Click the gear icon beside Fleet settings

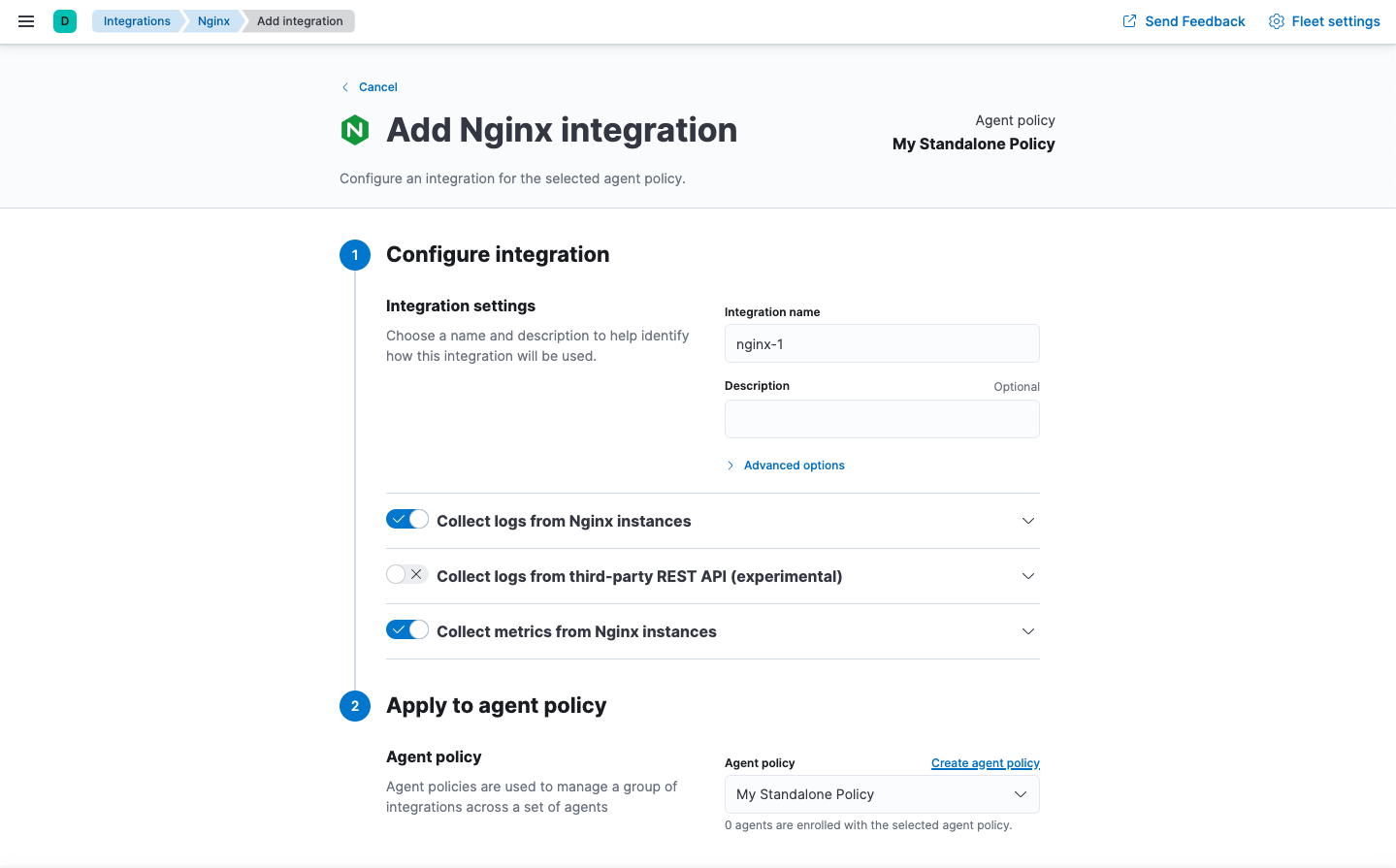pos(1276,20)
